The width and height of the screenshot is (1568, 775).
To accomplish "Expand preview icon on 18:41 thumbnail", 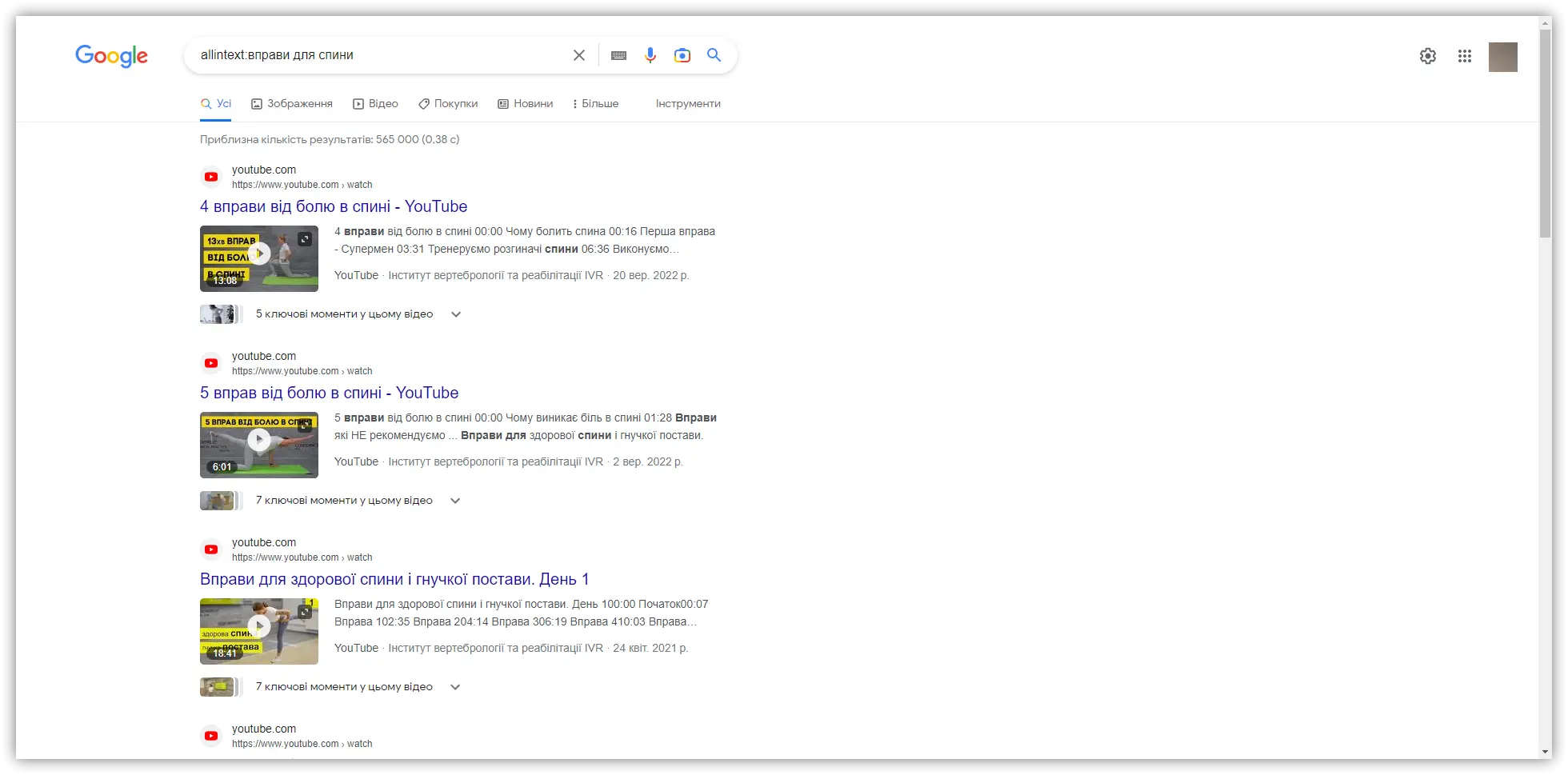I will 305,612.
